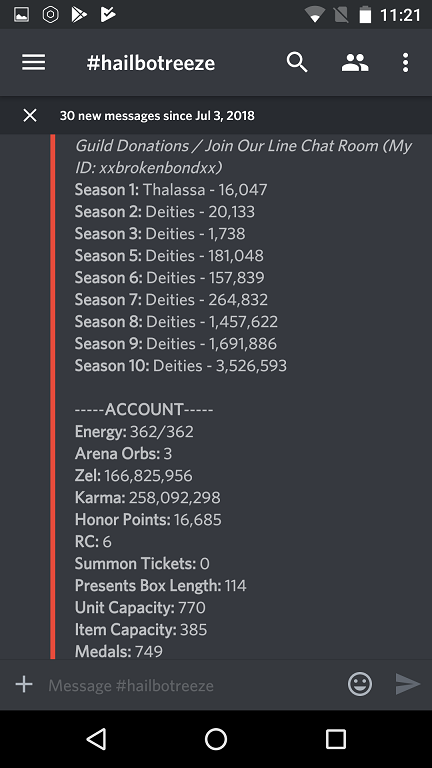Tap the #hailbotreeze channel title
Viewport: 432px width, 768px height.
tap(151, 63)
